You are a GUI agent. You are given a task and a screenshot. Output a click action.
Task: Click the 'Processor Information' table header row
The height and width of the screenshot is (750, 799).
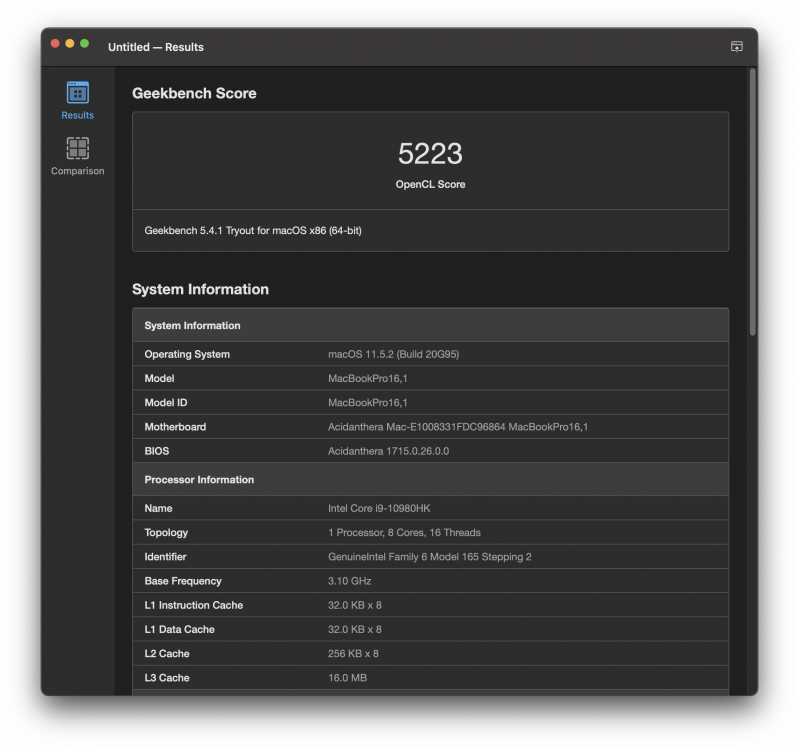[430, 479]
